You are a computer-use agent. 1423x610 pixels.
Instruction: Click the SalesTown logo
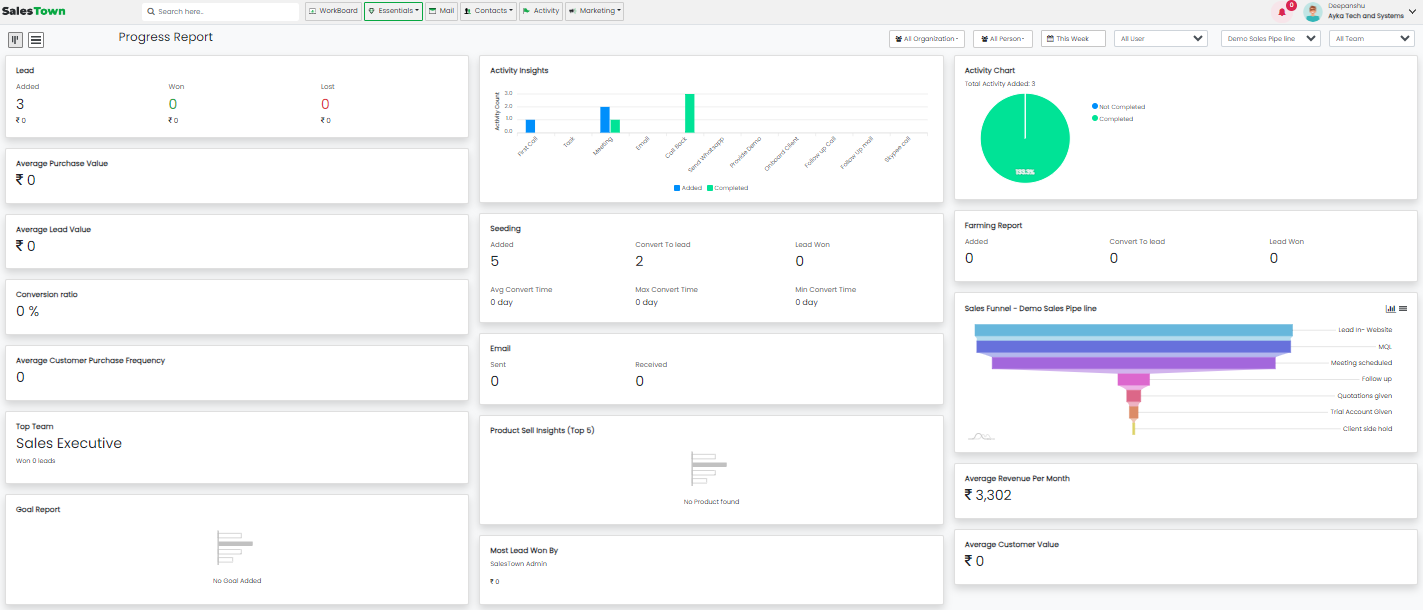[34, 11]
